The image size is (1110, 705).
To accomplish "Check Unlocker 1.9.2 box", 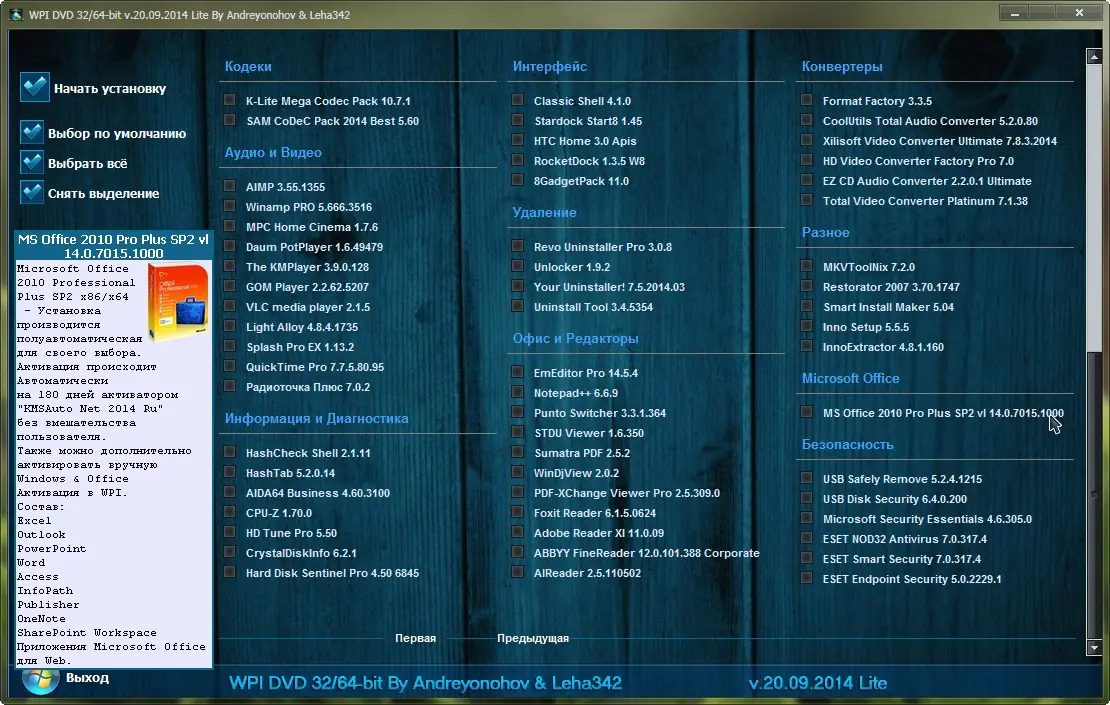I will [x=517, y=265].
